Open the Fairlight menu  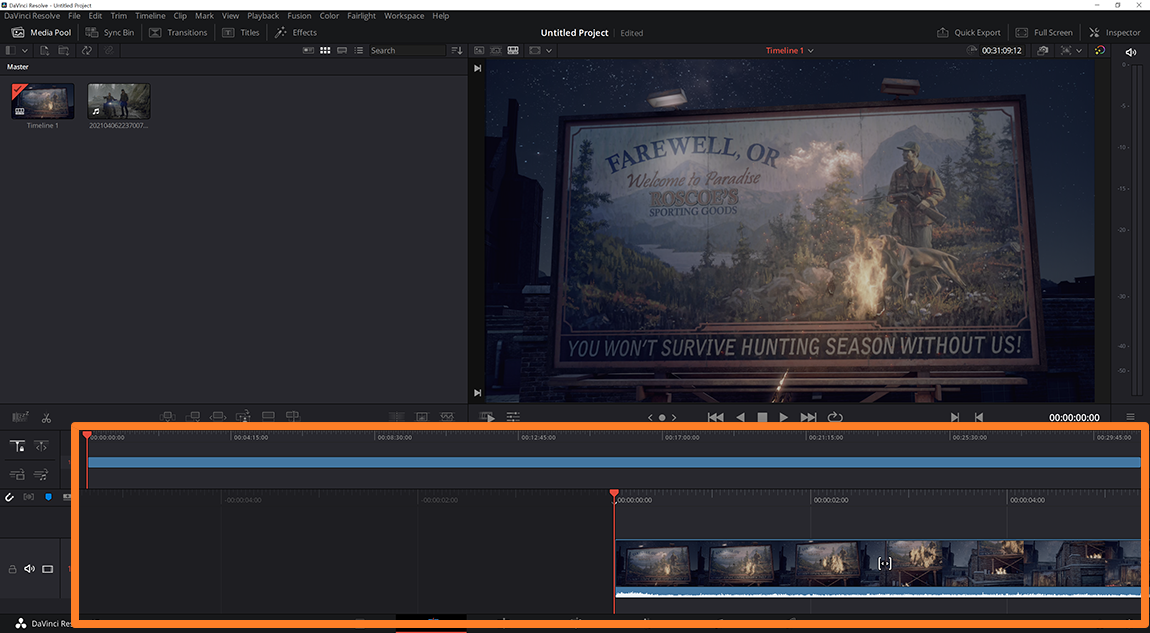pos(361,15)
